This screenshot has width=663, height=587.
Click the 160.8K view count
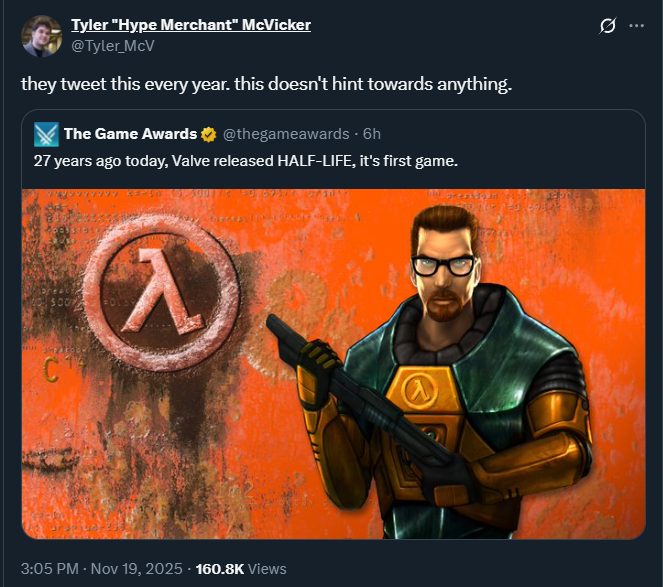tap(220, 568)
